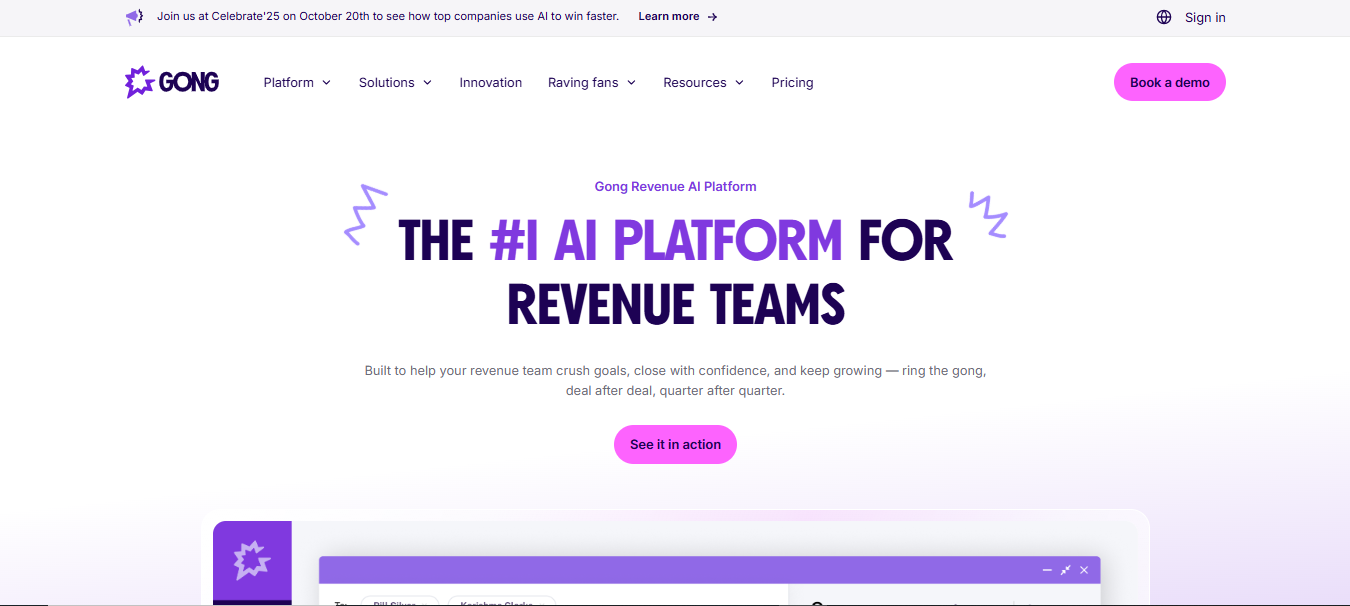Screen dimensions: 1350x606
Task: Click the Gong Revenue AI Platform label
Action: [x=675, y=187]
